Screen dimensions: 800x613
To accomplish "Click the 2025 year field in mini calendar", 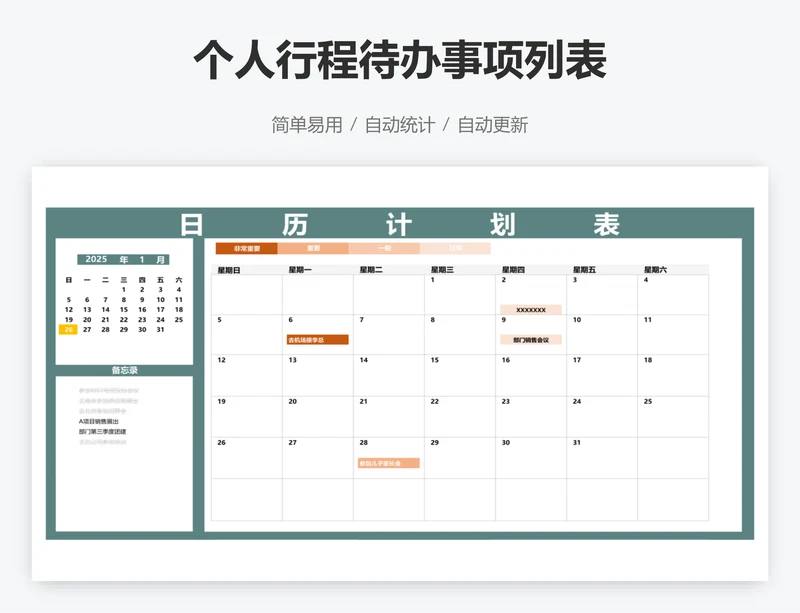I will (x=96, y=259).
